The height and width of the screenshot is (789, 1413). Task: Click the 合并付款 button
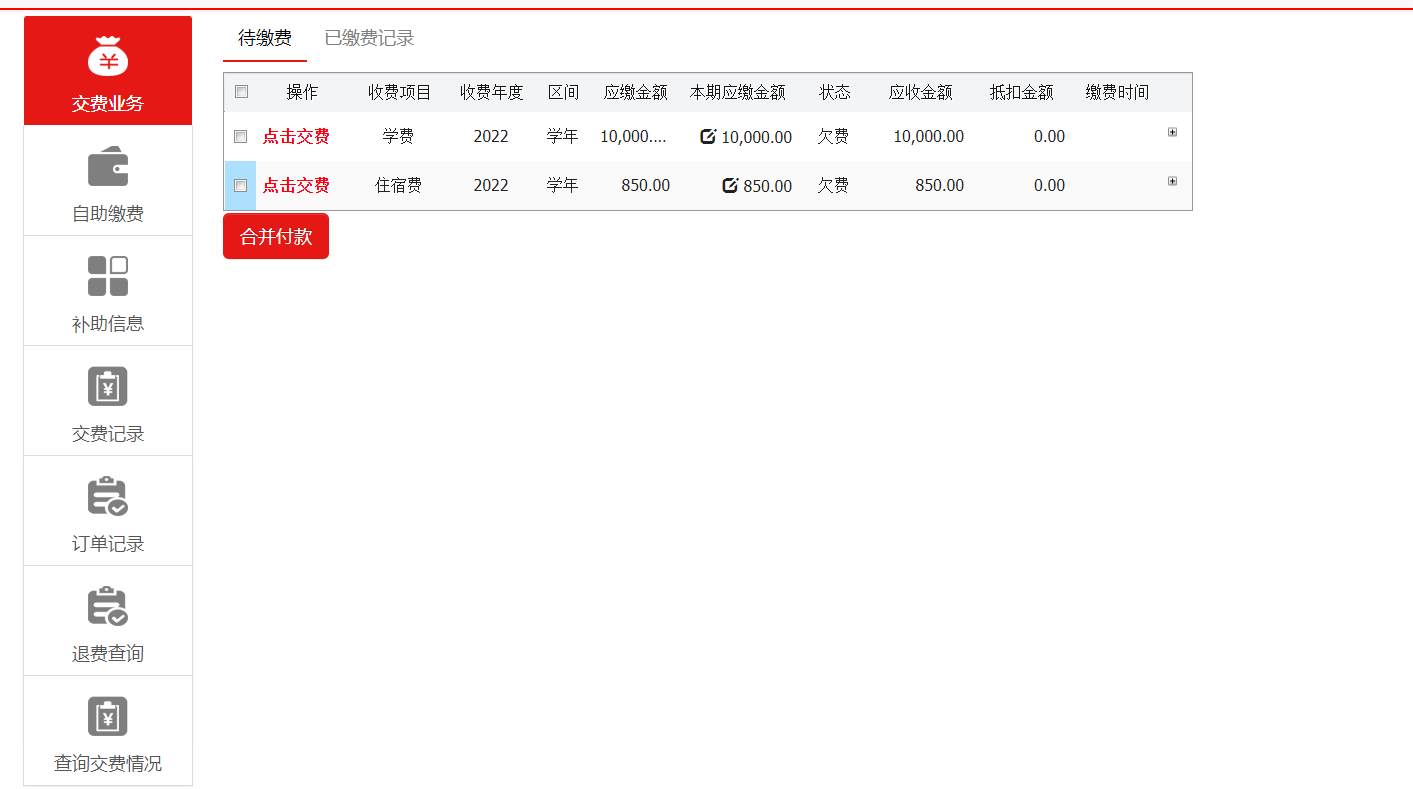tap(276, 236)
